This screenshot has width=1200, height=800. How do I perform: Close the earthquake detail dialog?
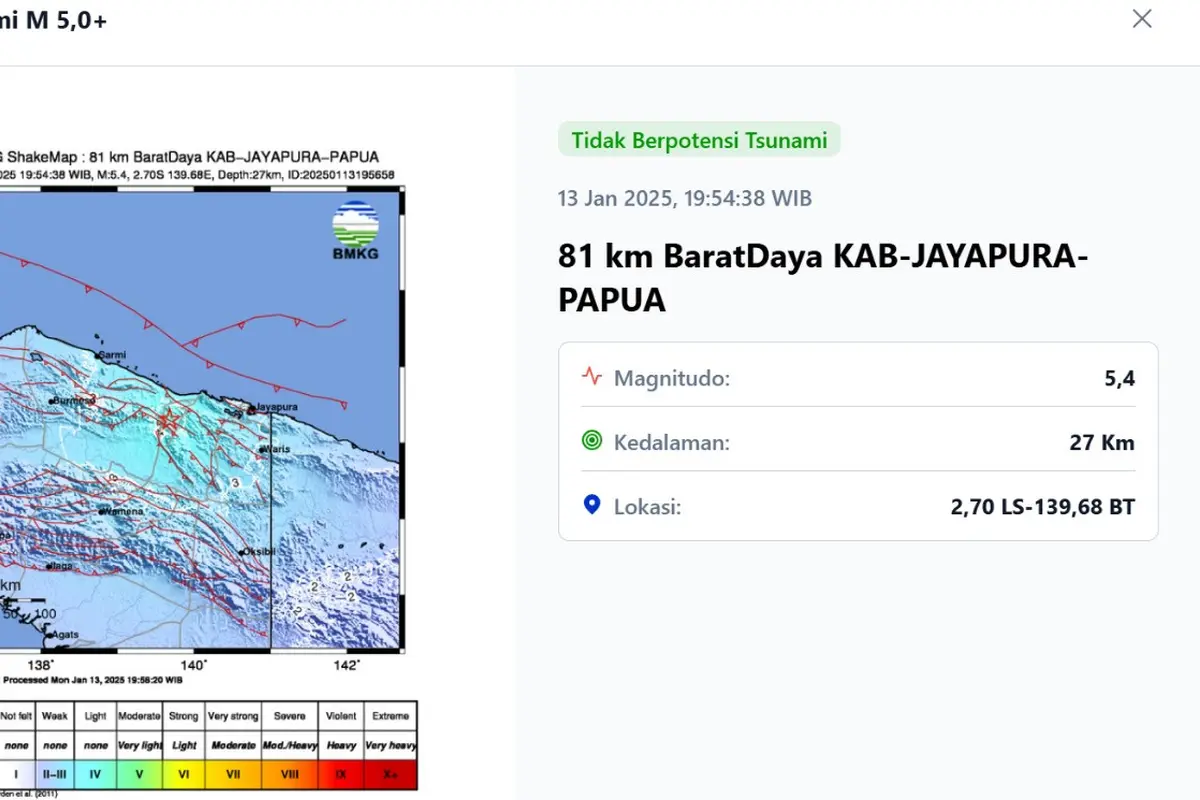[x=1141, y=18]
